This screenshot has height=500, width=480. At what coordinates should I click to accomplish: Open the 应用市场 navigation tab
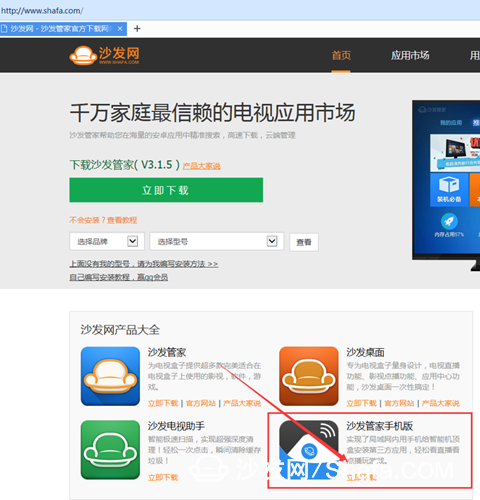(410, 55)
